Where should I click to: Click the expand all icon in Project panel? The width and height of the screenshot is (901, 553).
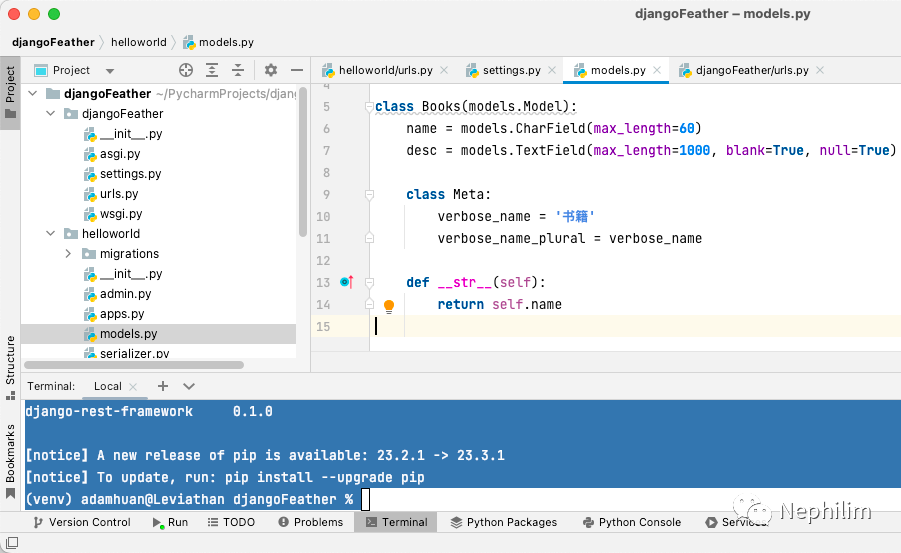212,70
